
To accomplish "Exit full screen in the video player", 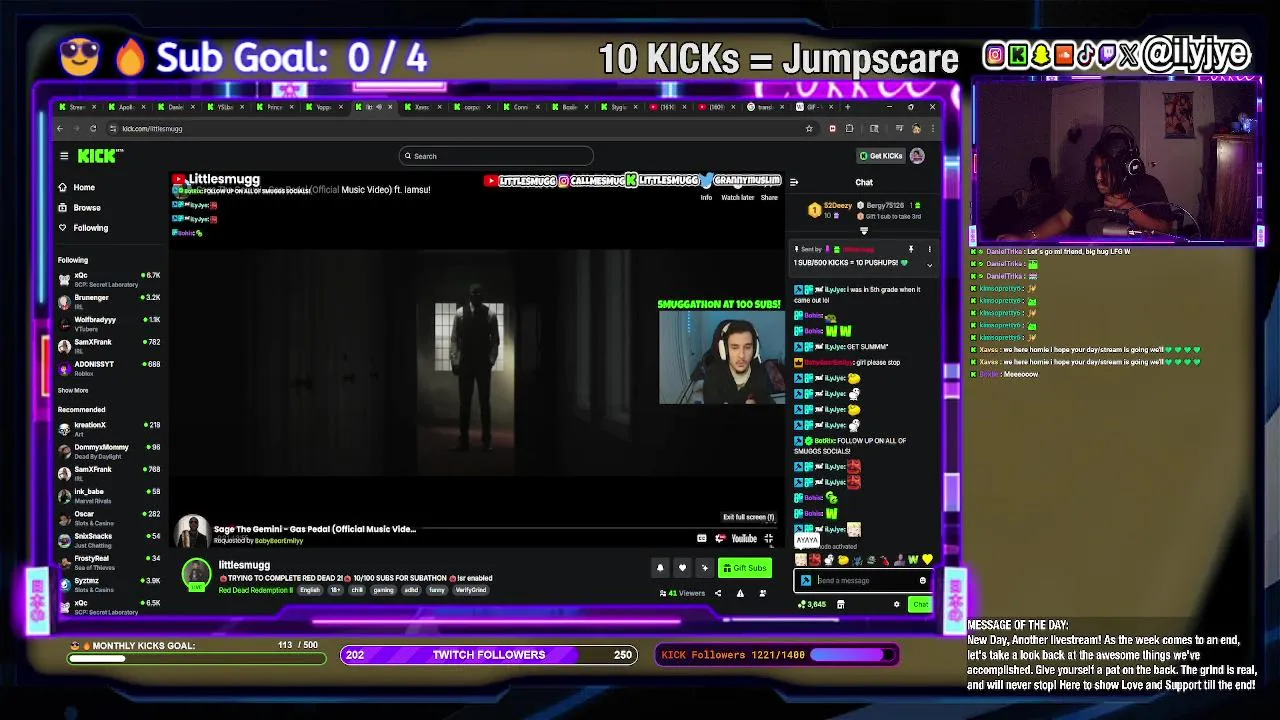I will coord(769,538).
